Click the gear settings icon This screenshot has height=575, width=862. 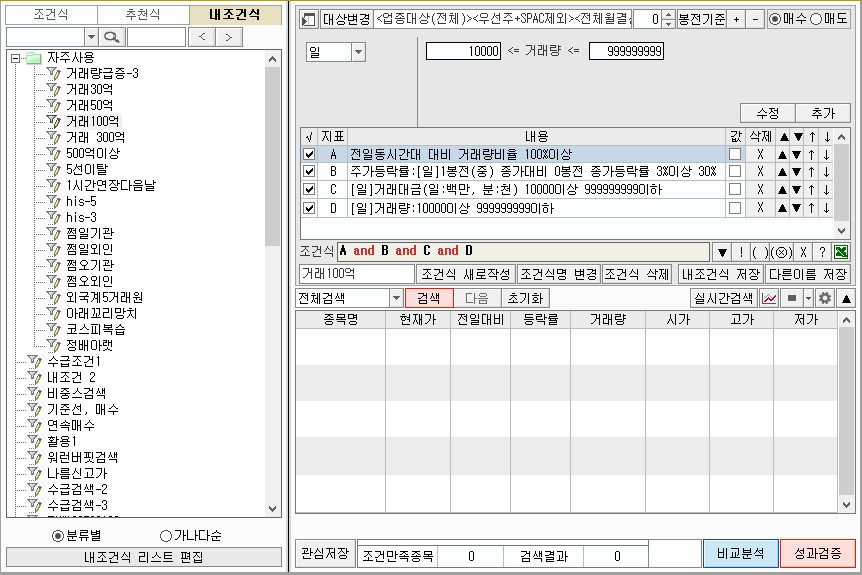tap(825, 298)
